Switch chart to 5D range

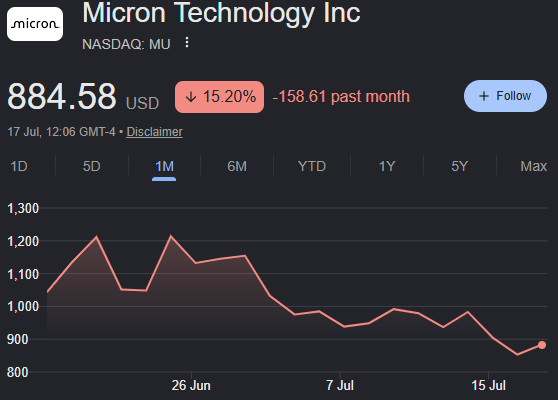pyautogui.click(x=91, y=166)
